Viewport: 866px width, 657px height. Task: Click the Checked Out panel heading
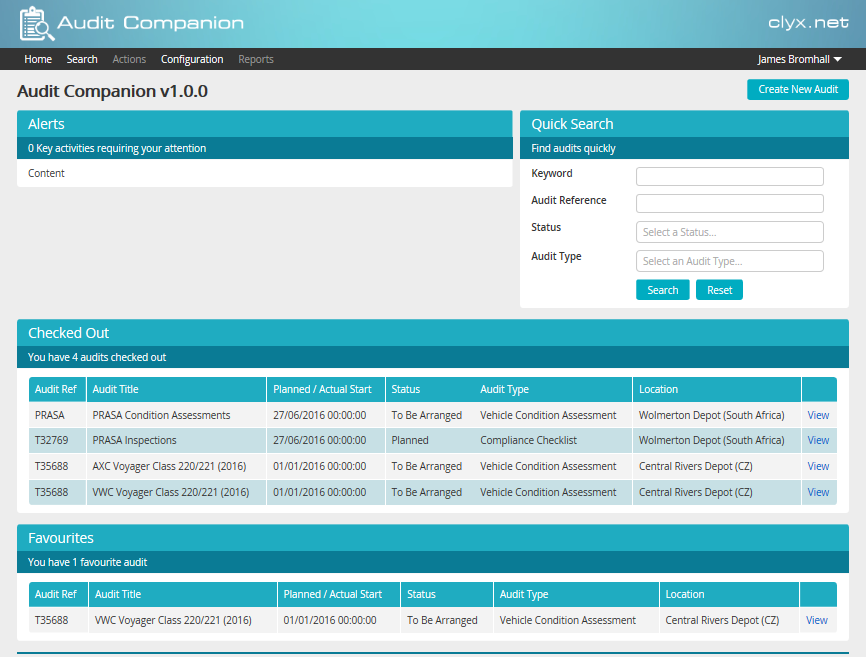pos(68,333)
